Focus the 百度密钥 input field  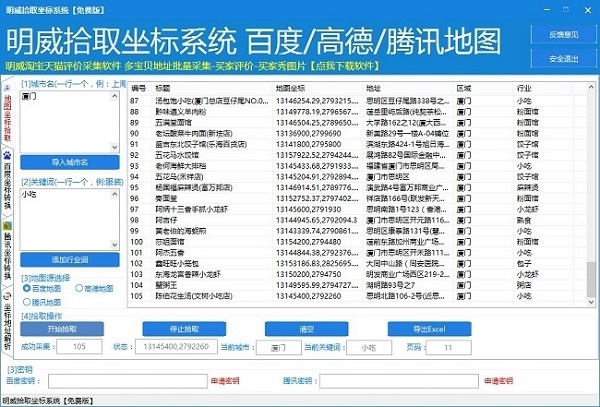128,381
